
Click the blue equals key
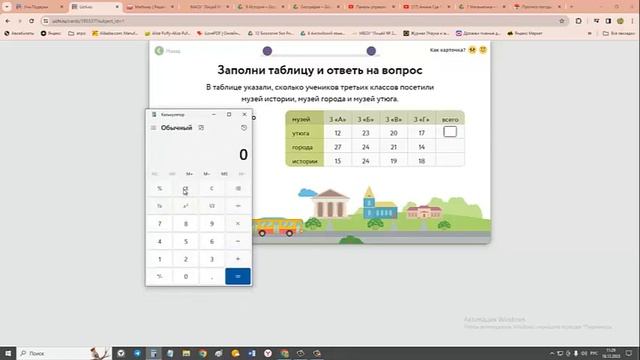click(238, 276)
